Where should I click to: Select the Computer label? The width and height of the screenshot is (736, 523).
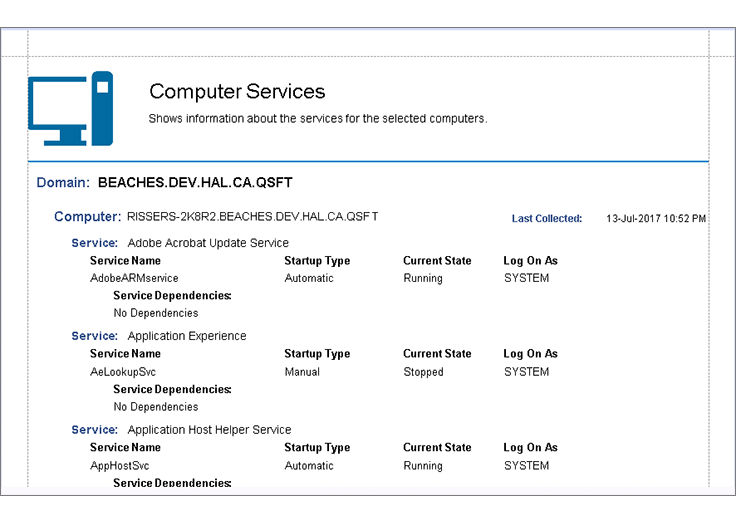click(87, 217)
